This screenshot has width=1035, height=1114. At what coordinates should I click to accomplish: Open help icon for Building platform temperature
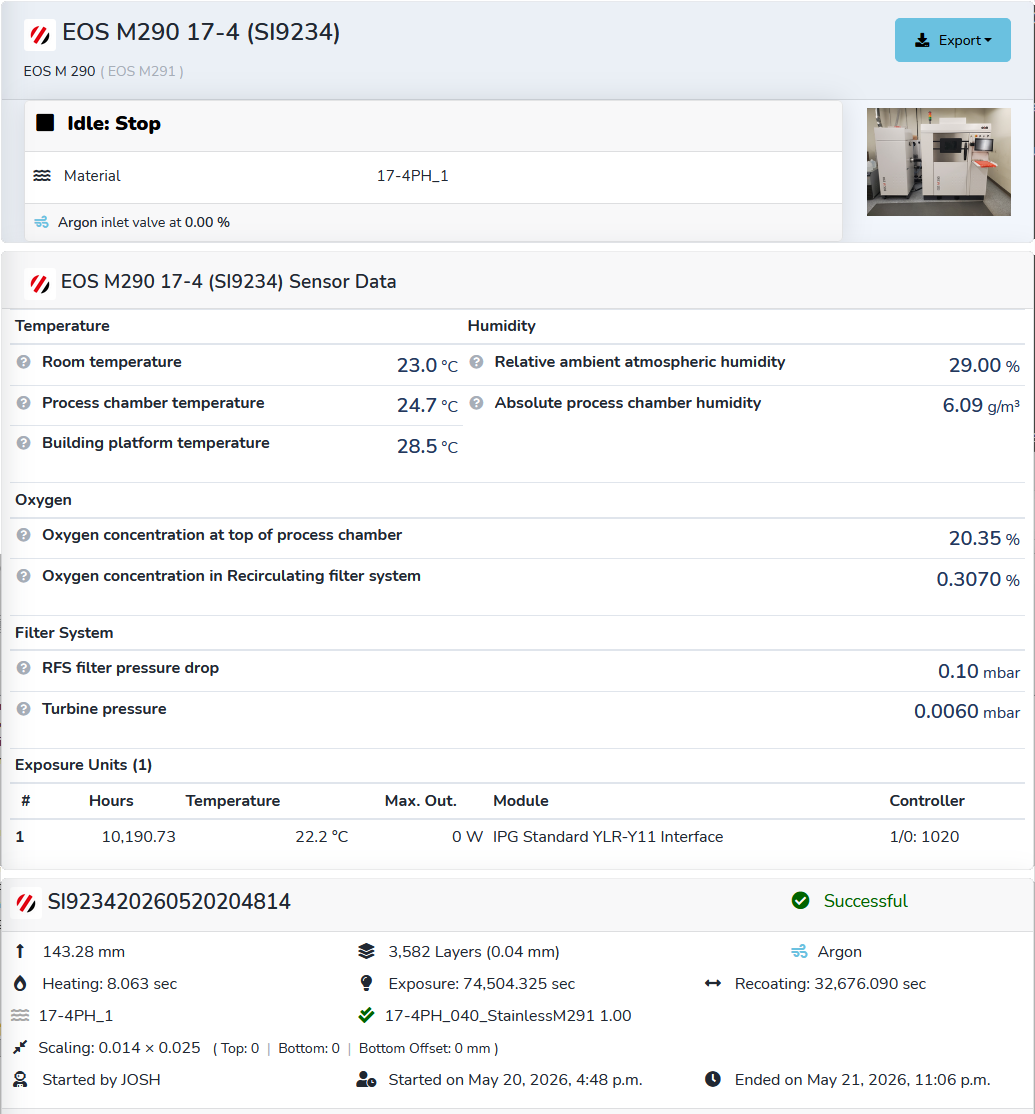click(x=23, y=443)
